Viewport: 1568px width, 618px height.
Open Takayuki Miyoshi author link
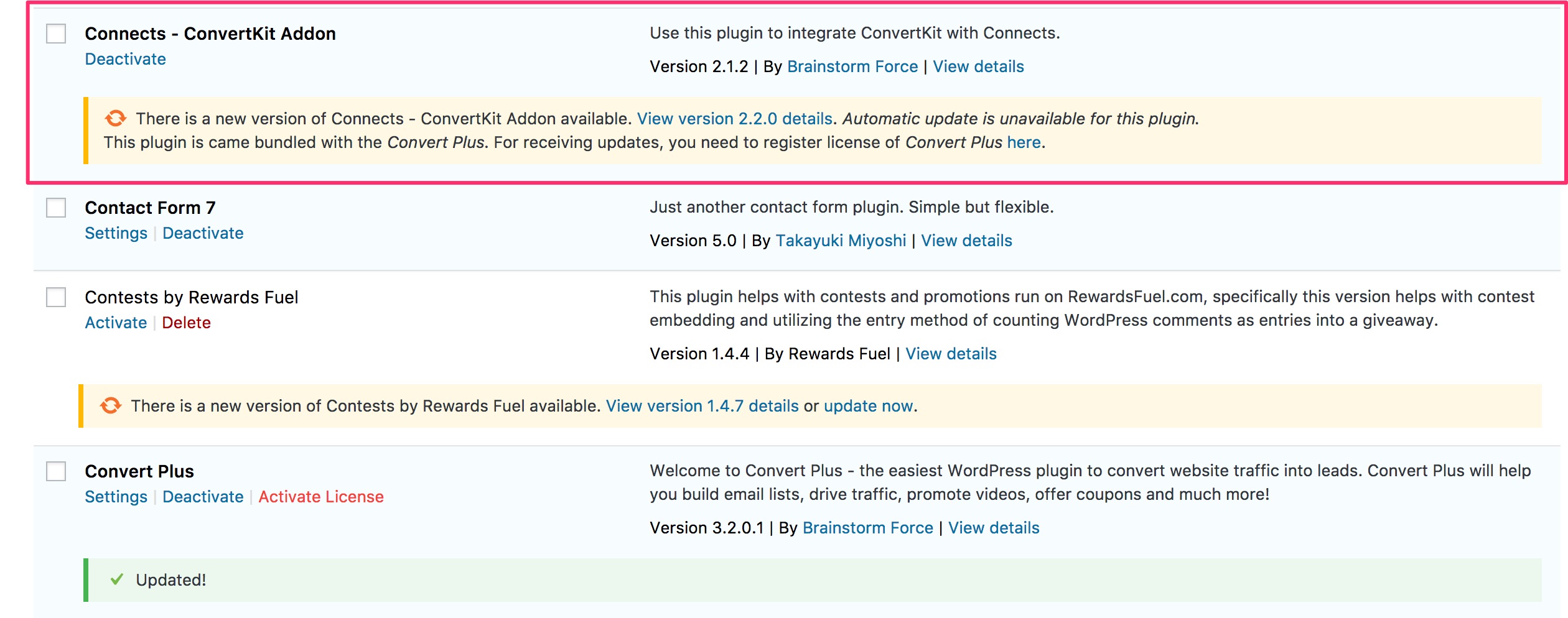(x=841, y=241)
